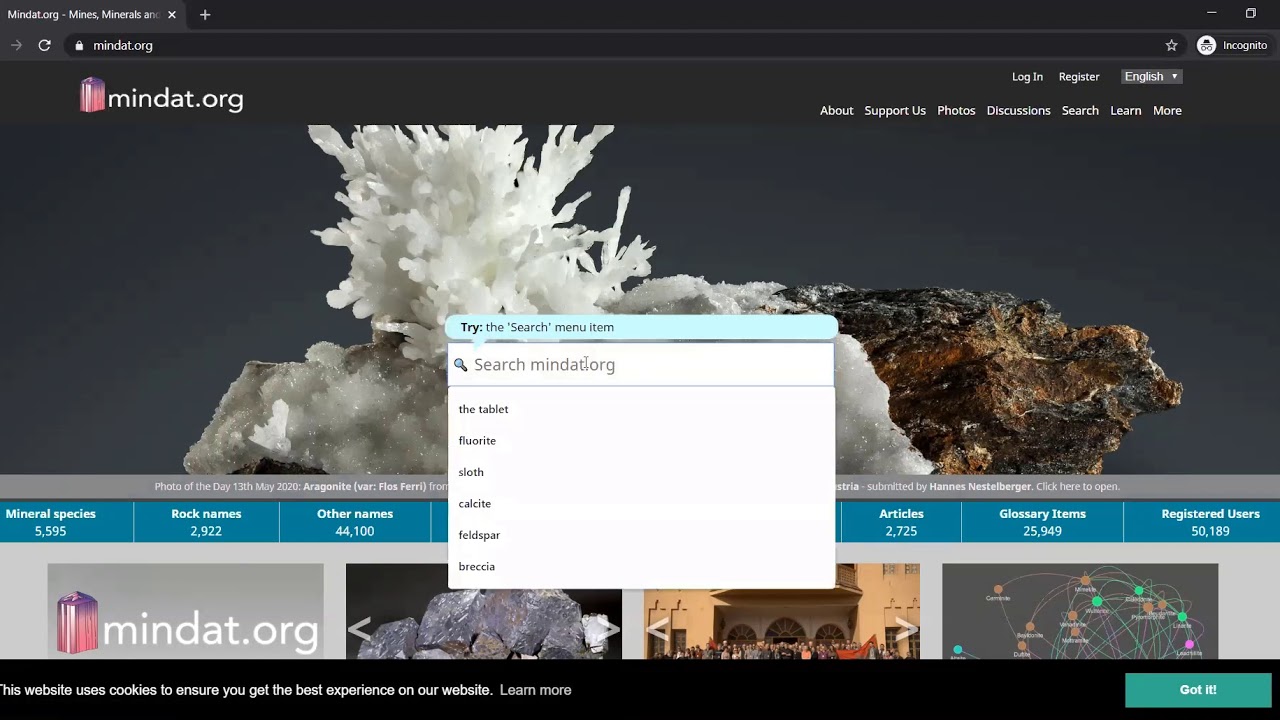Click the Hannes Nestelberger submitter name
This screenshot has height=720, width=1280.
[980, 487]
